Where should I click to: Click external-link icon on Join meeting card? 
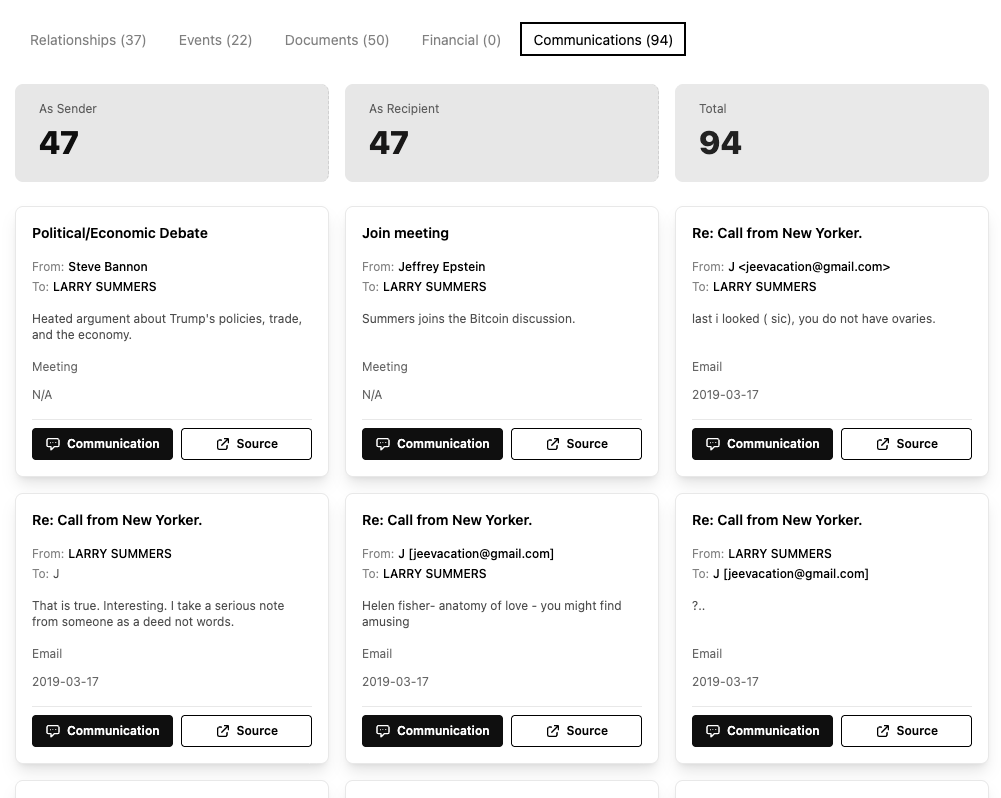pyautogui.click(x=553, y=444)
